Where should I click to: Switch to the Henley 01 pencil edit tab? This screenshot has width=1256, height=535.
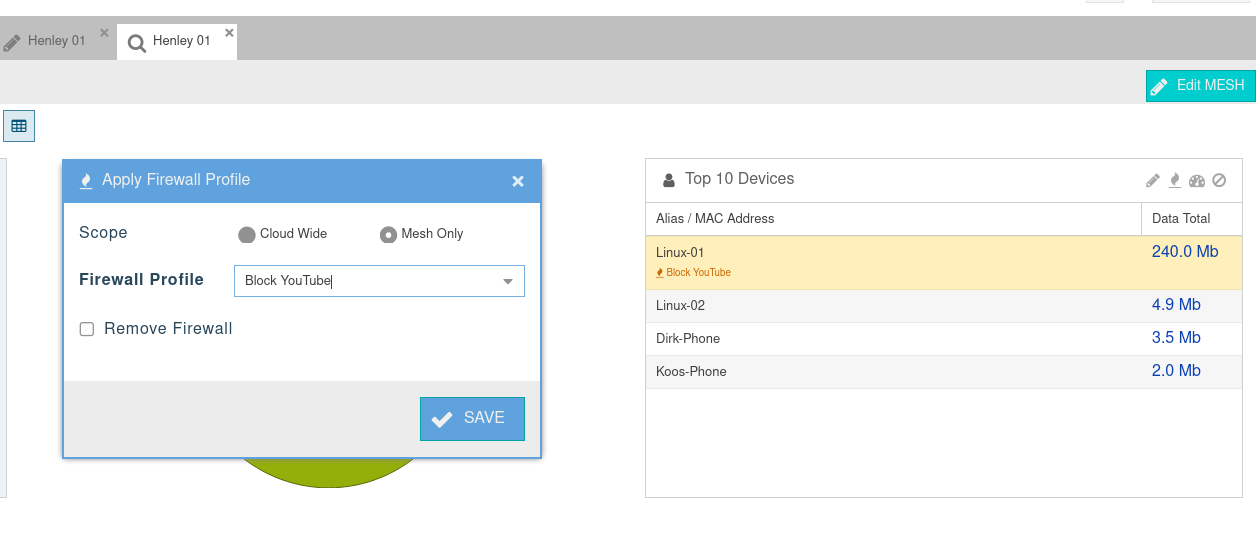(47, 42)
